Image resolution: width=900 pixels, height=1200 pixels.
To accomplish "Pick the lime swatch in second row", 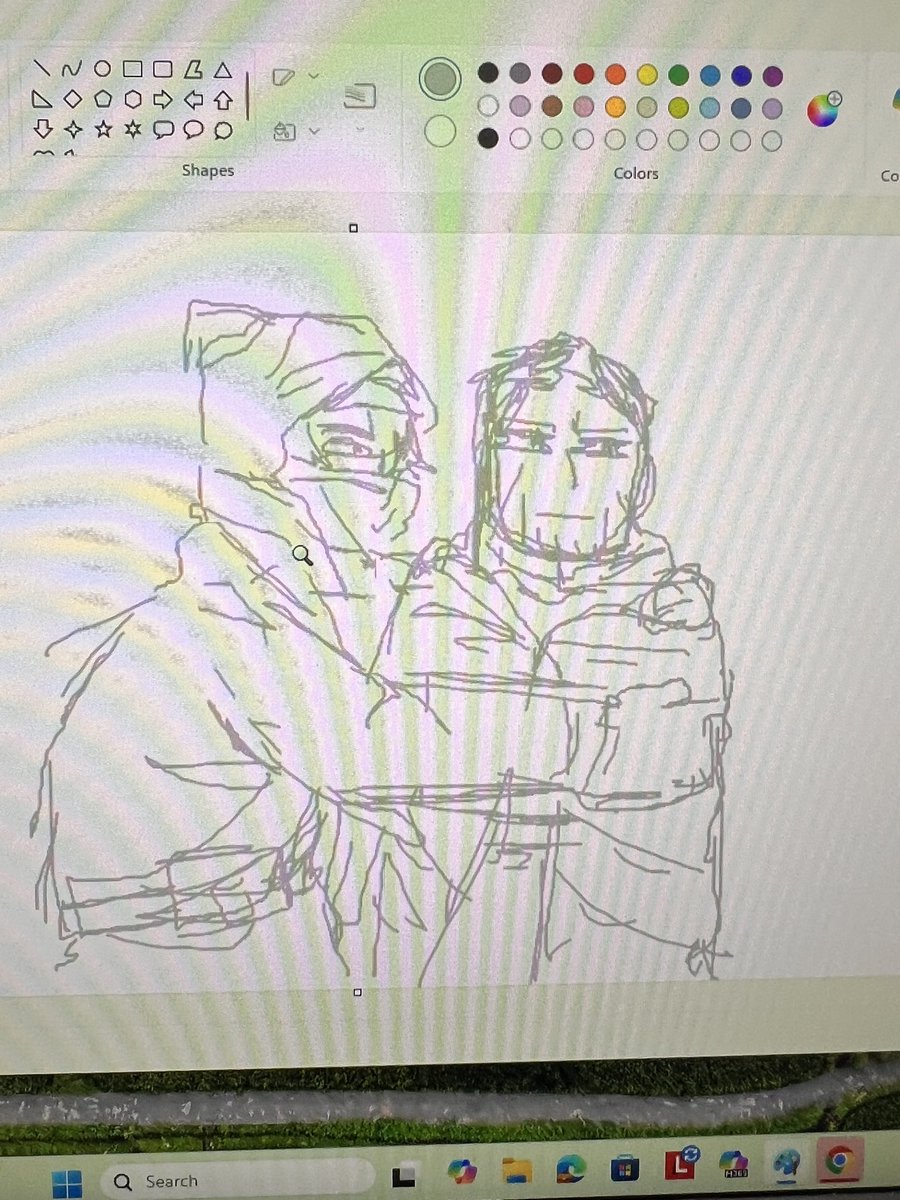I will coord(679,107).
